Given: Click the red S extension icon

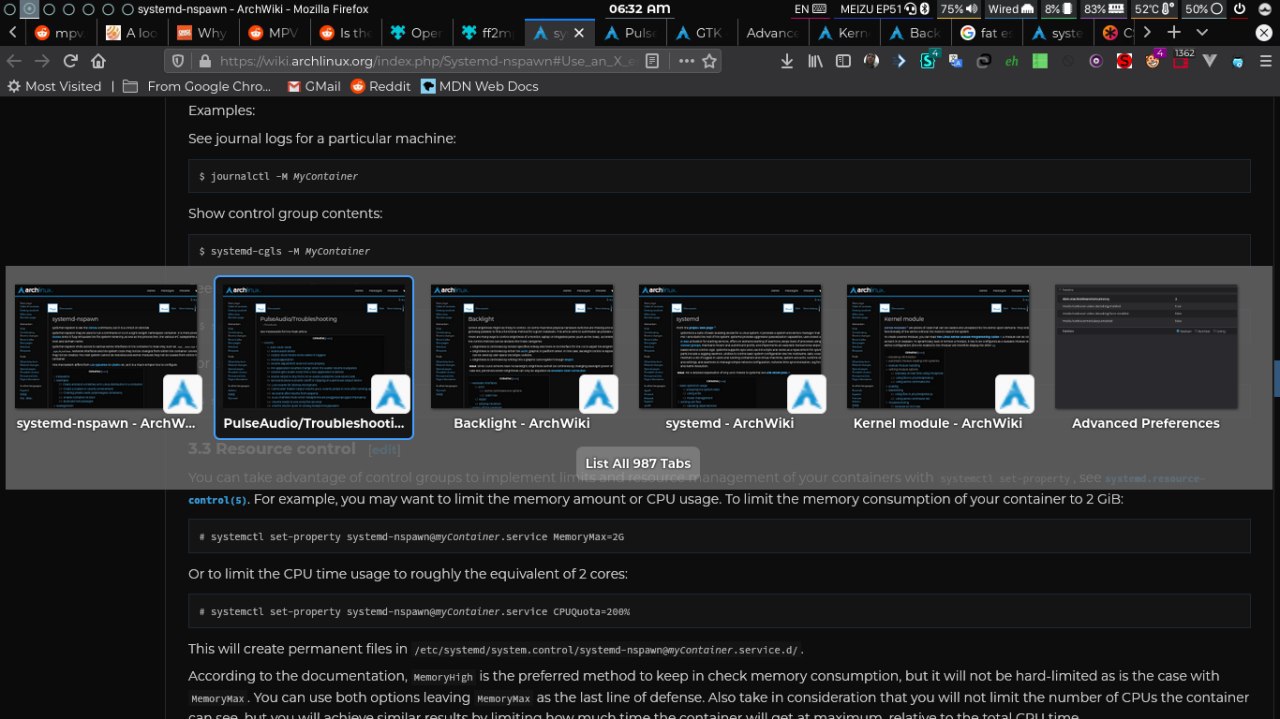Looking at the screenshot, I should [1125, 61].
